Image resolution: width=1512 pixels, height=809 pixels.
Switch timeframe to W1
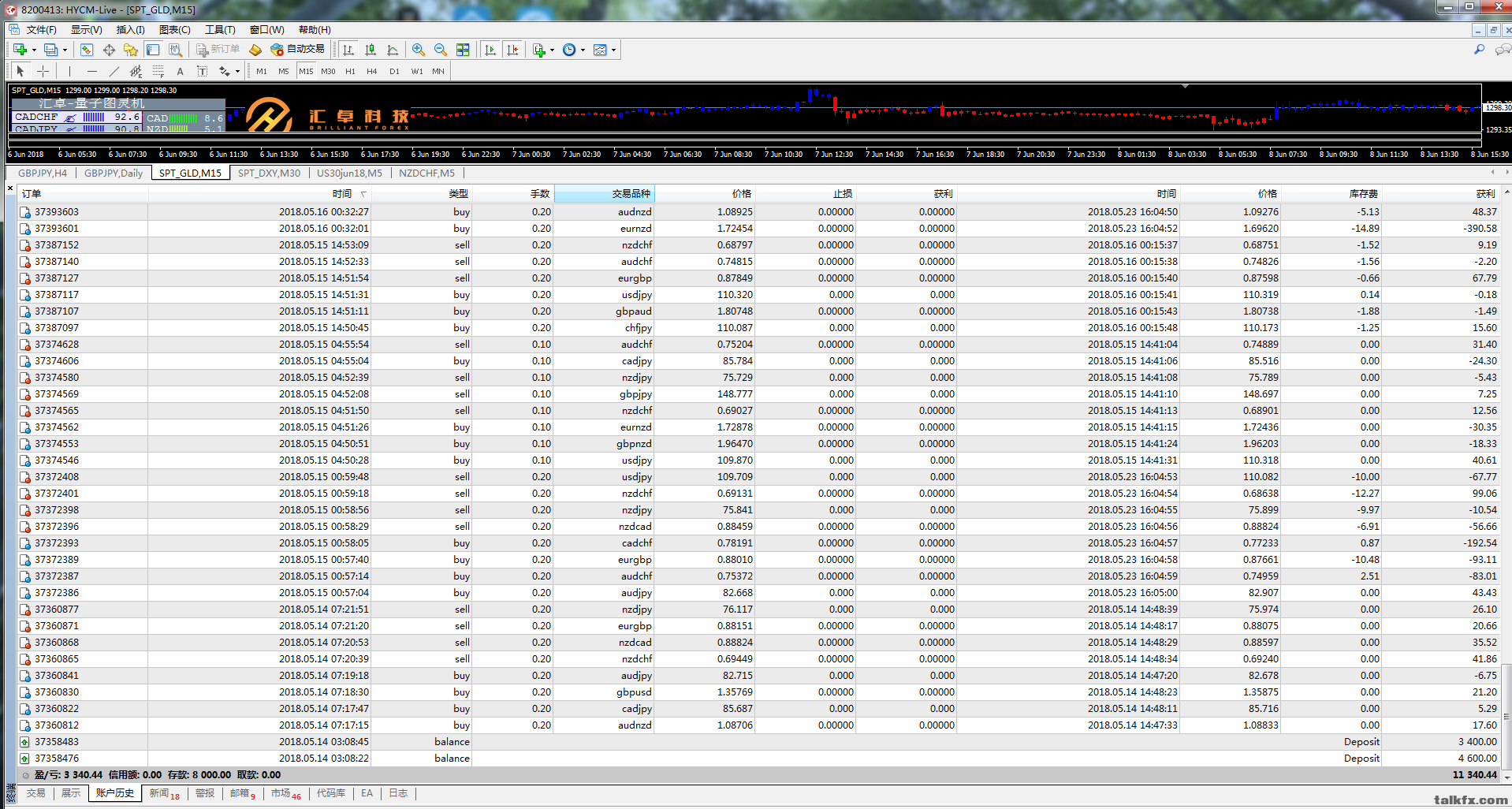[417, 71]
